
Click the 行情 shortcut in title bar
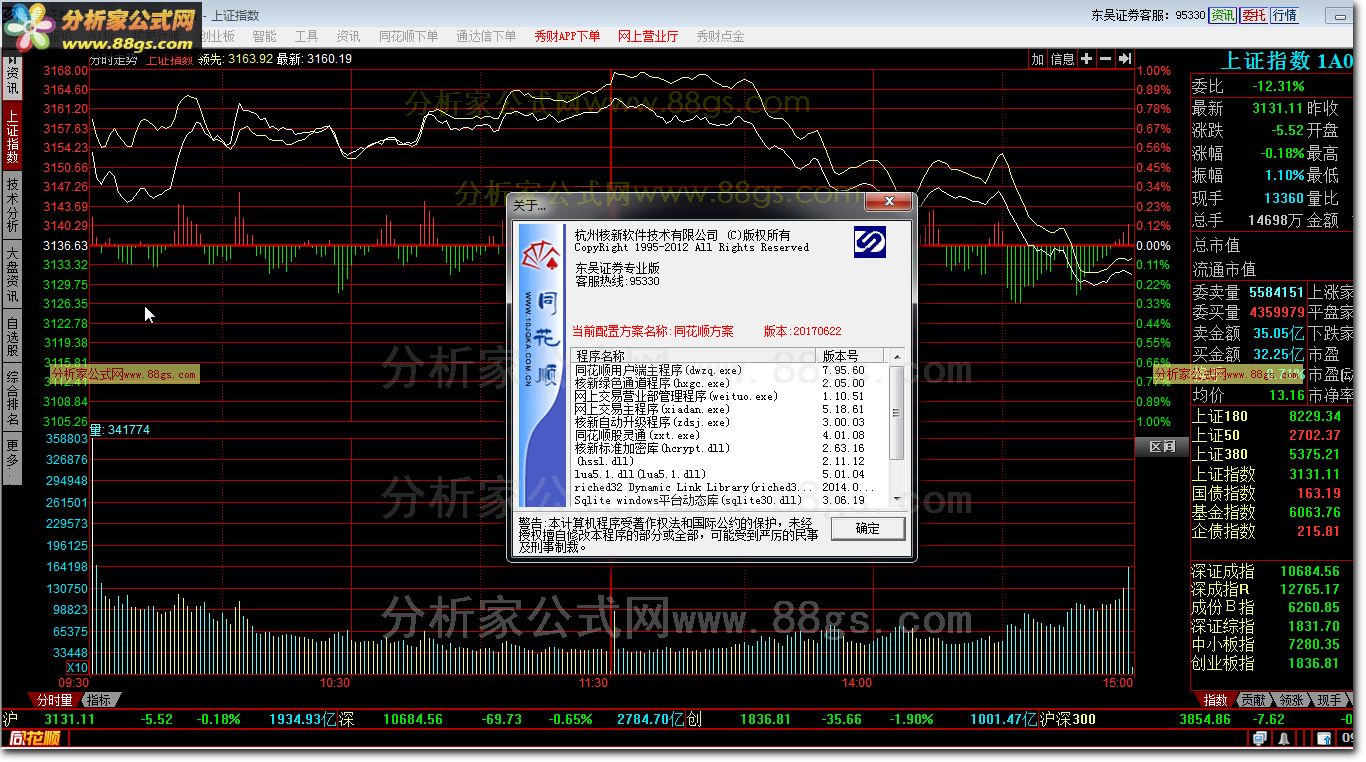(x=1286, y=15)
